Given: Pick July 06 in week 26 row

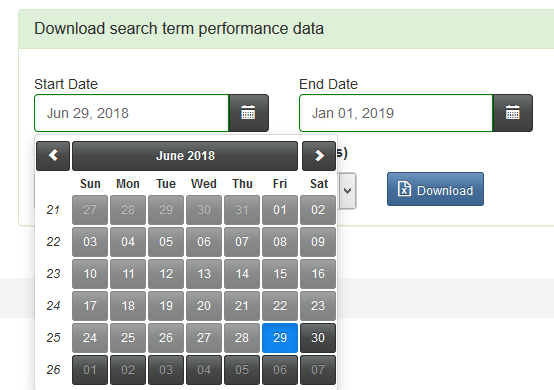Looking at the screenshot, I should tap(280, 370).
